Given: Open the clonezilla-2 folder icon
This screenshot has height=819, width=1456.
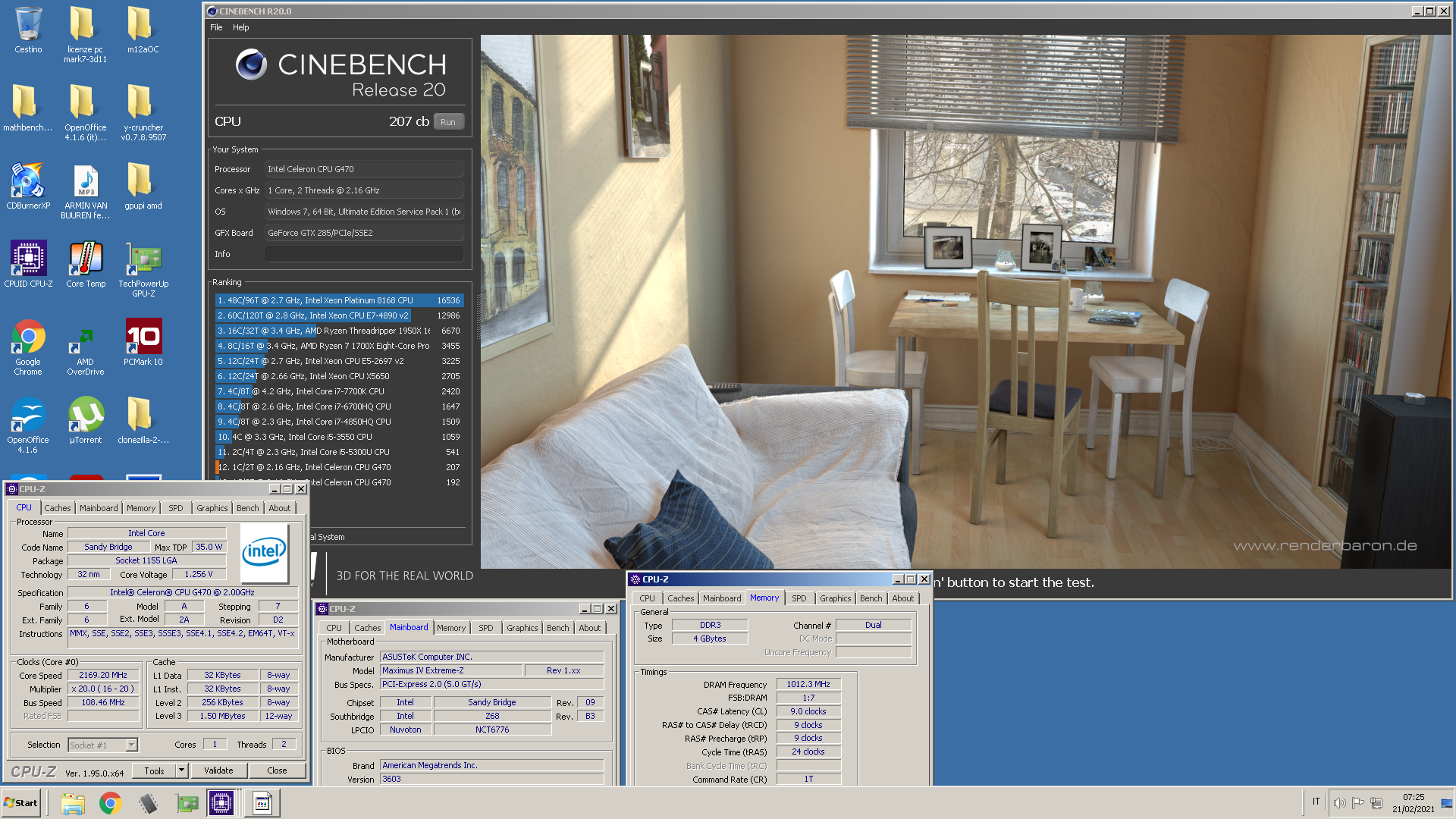Looking at the screenshot, I should click(x=143, y=420).
